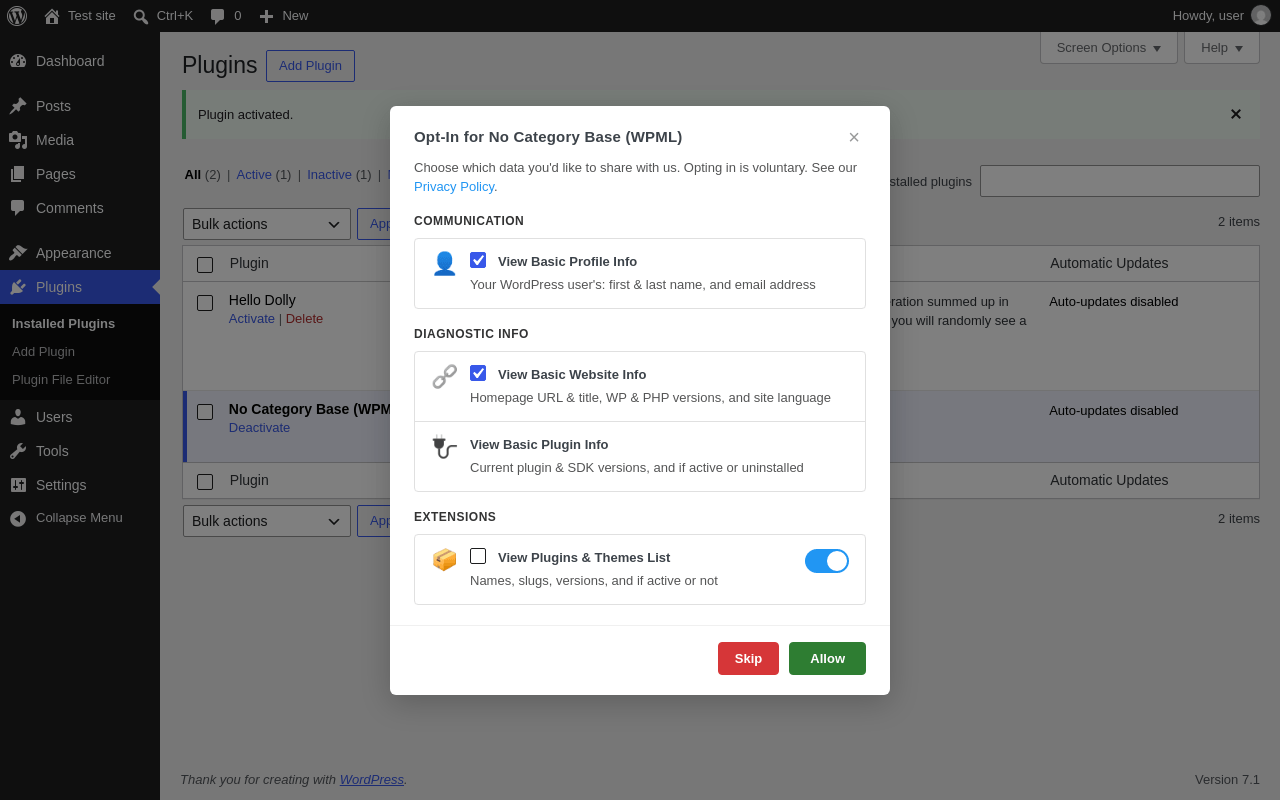Open Pages via its sidebar icon
Viewport: 1280px width, 800px height.
tap(18, 174)
